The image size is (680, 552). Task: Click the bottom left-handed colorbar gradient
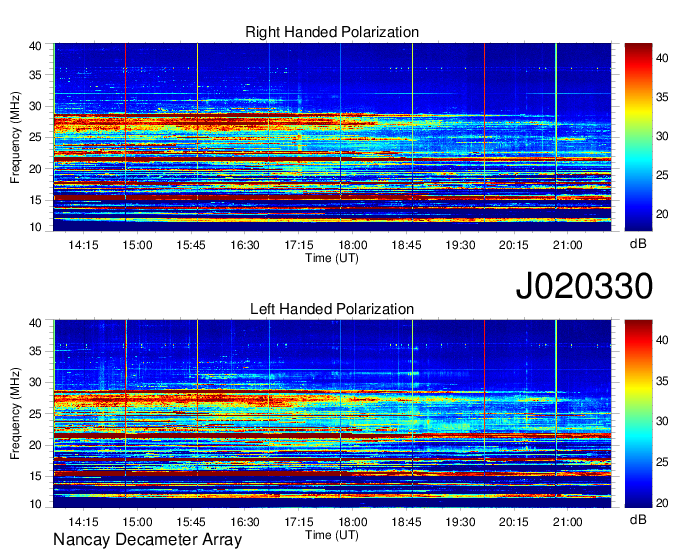(x=638, y=414)
